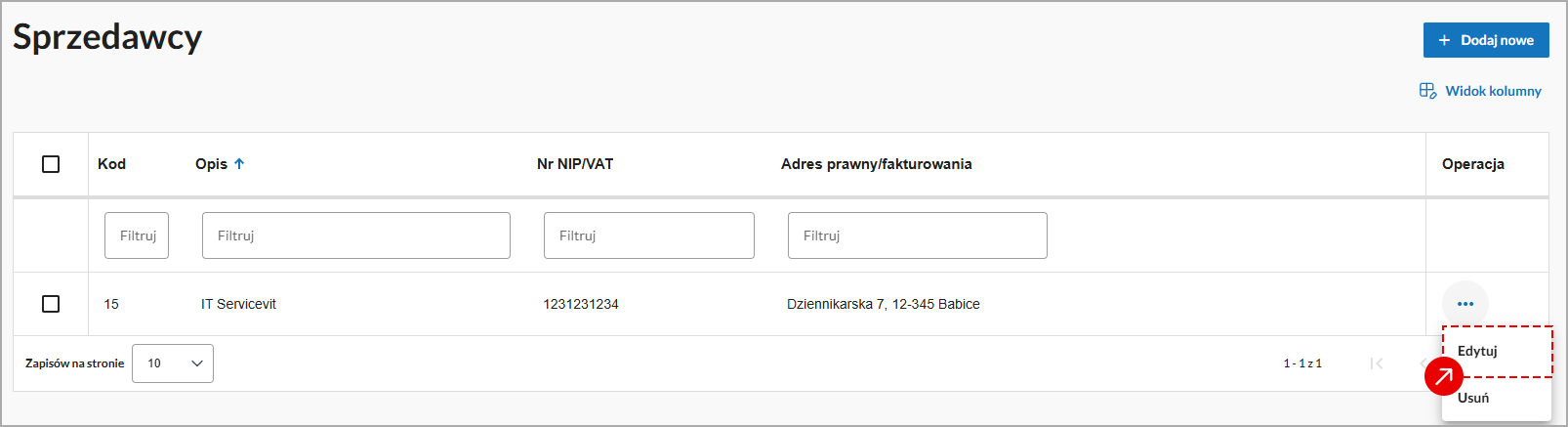Sort by Adres prawny/fakturowania column header
1568x427 pixels.
pos(876,164)
